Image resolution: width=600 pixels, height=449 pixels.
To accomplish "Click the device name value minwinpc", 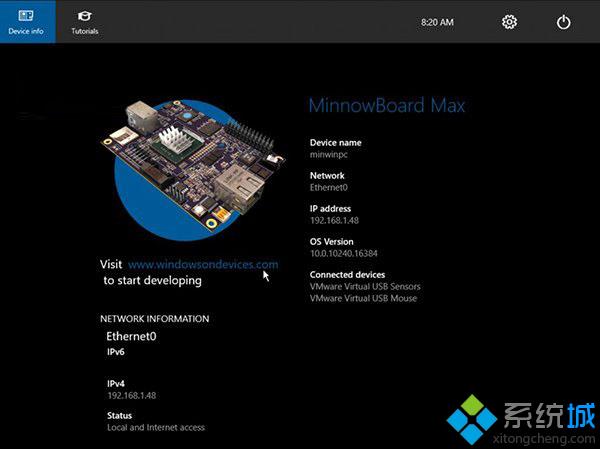I will click(x=329, y=155).
